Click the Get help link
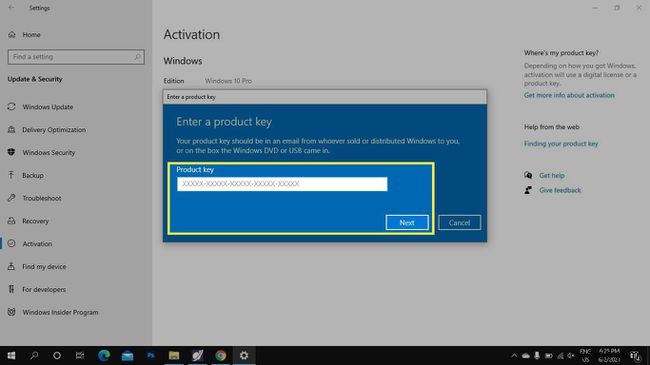Screen dimensions: 650x365 coord(551,175)
